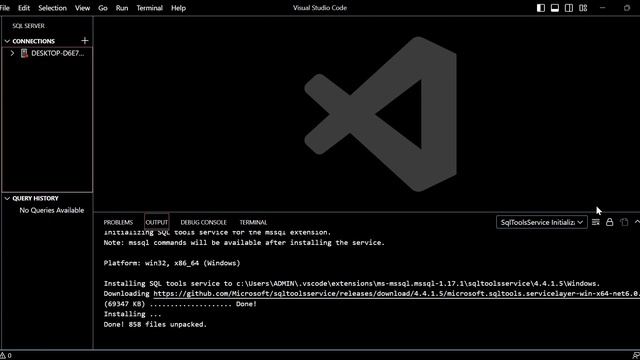Open the Selection menu
The height and width of the screenshot is (360, 640).
point(52,8)
